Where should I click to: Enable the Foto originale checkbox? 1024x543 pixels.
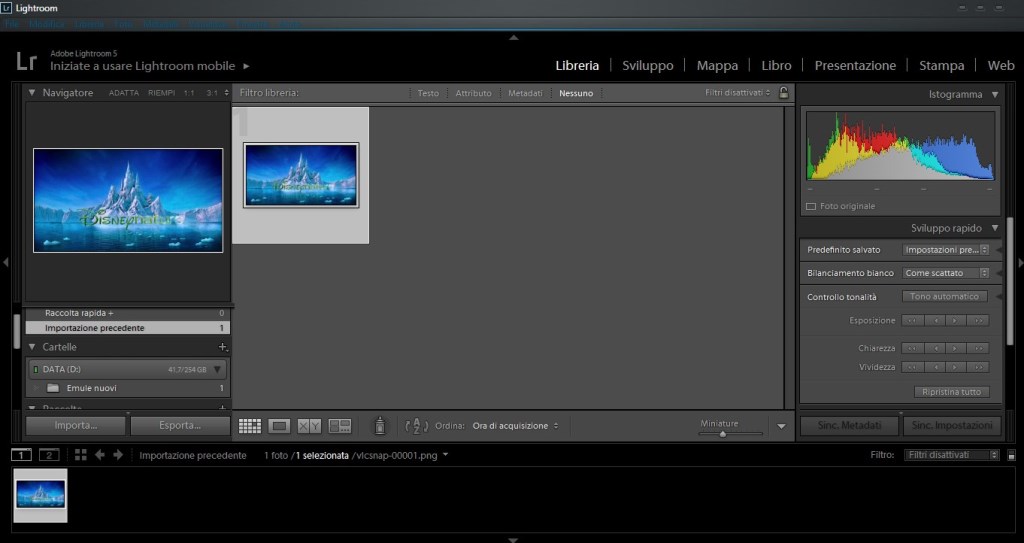point(811,206)
